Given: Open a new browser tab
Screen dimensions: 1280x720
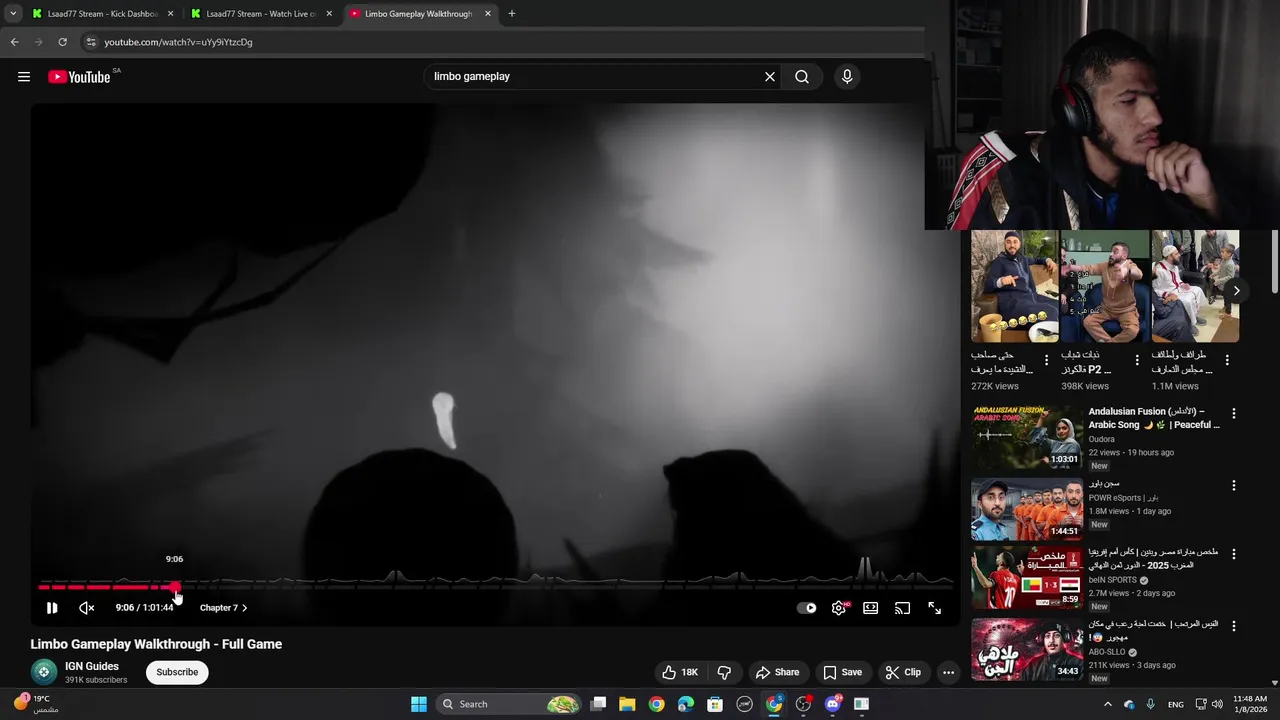Looking at the screenshot, I should [x=512, y=14].
